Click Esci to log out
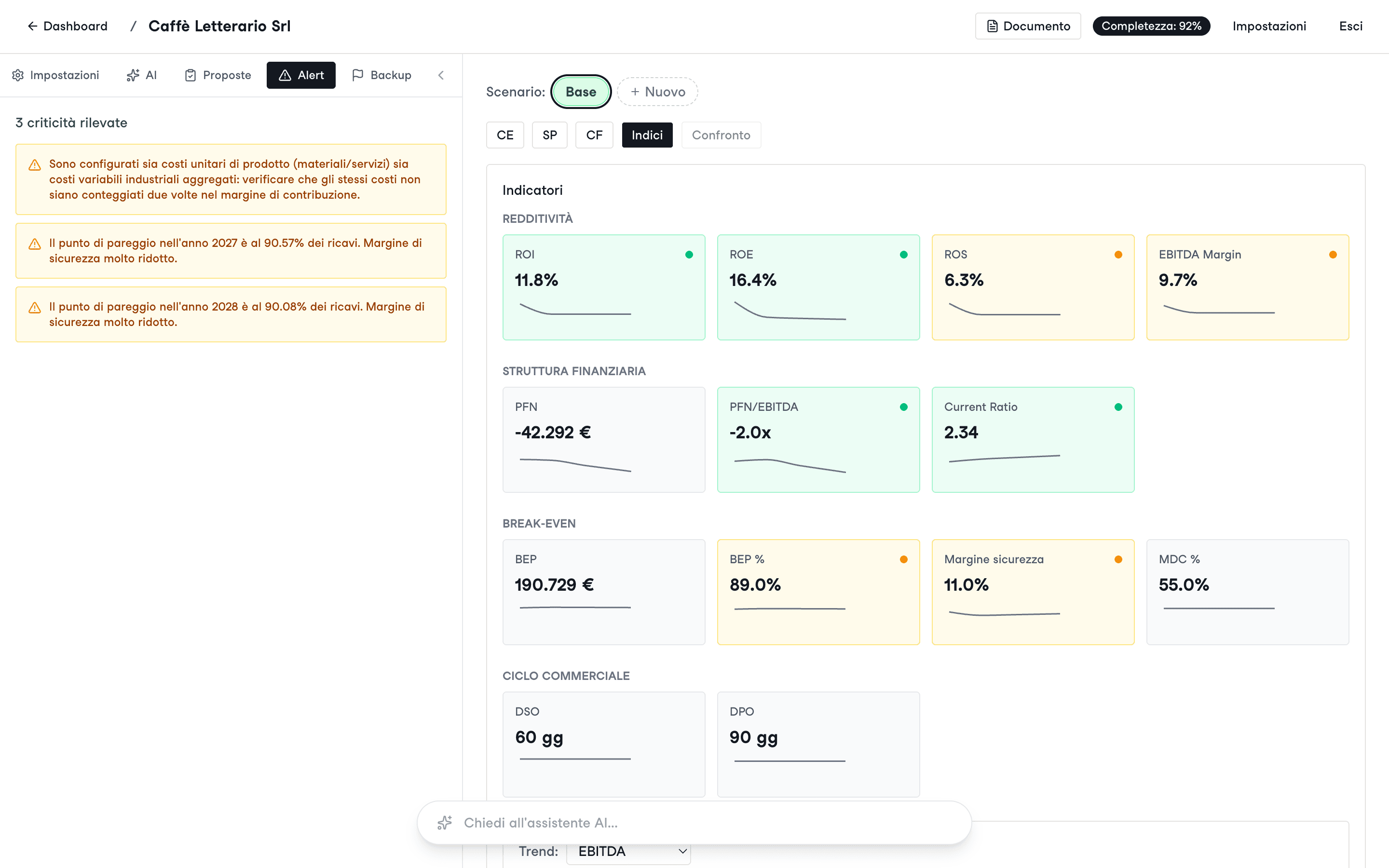Image resolution: width=1389 pixels, height=868 pixels. 1350,27
